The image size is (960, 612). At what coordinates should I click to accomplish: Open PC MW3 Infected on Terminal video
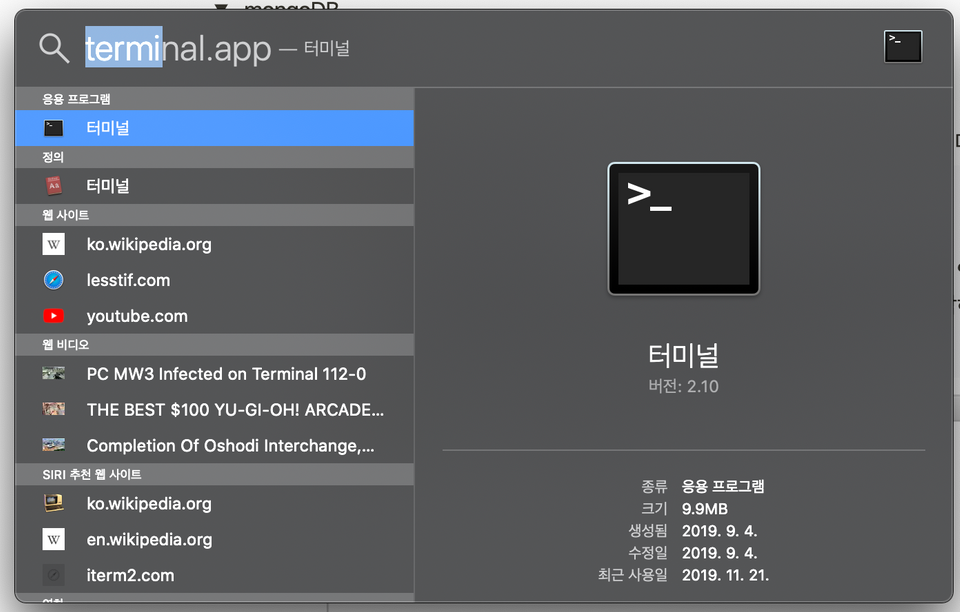click(214, 373)
